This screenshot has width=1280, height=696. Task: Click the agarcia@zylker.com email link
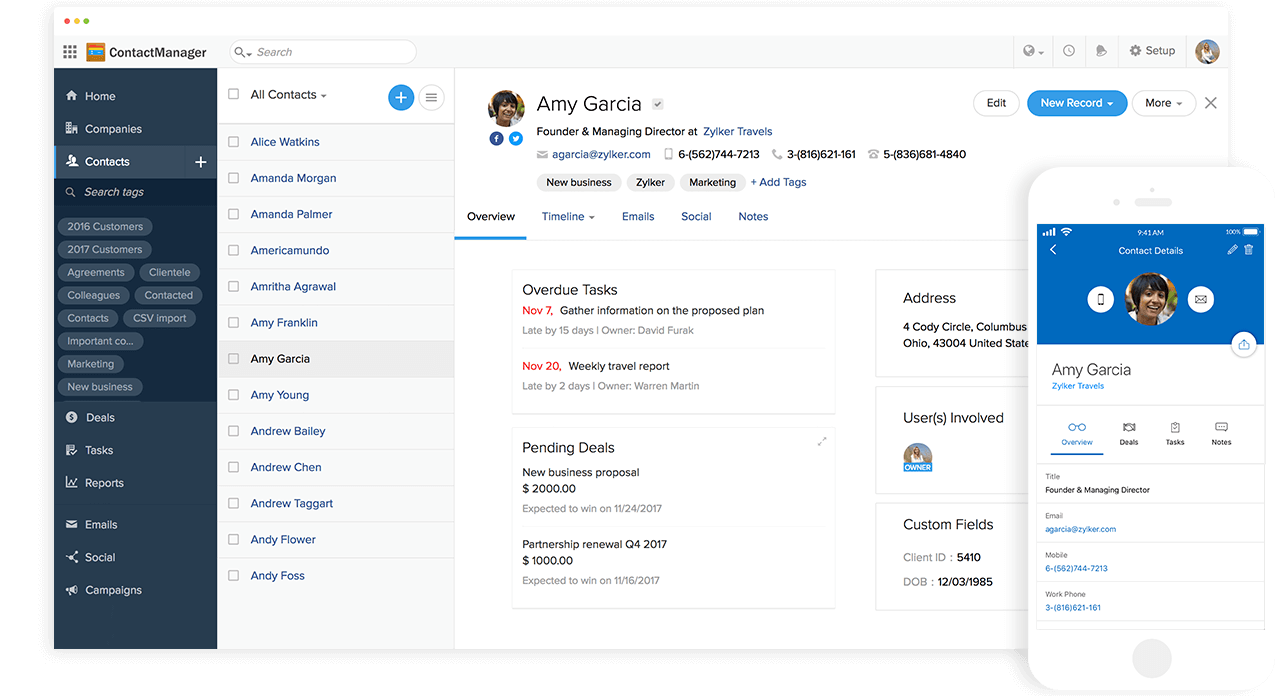pos(601,155)
